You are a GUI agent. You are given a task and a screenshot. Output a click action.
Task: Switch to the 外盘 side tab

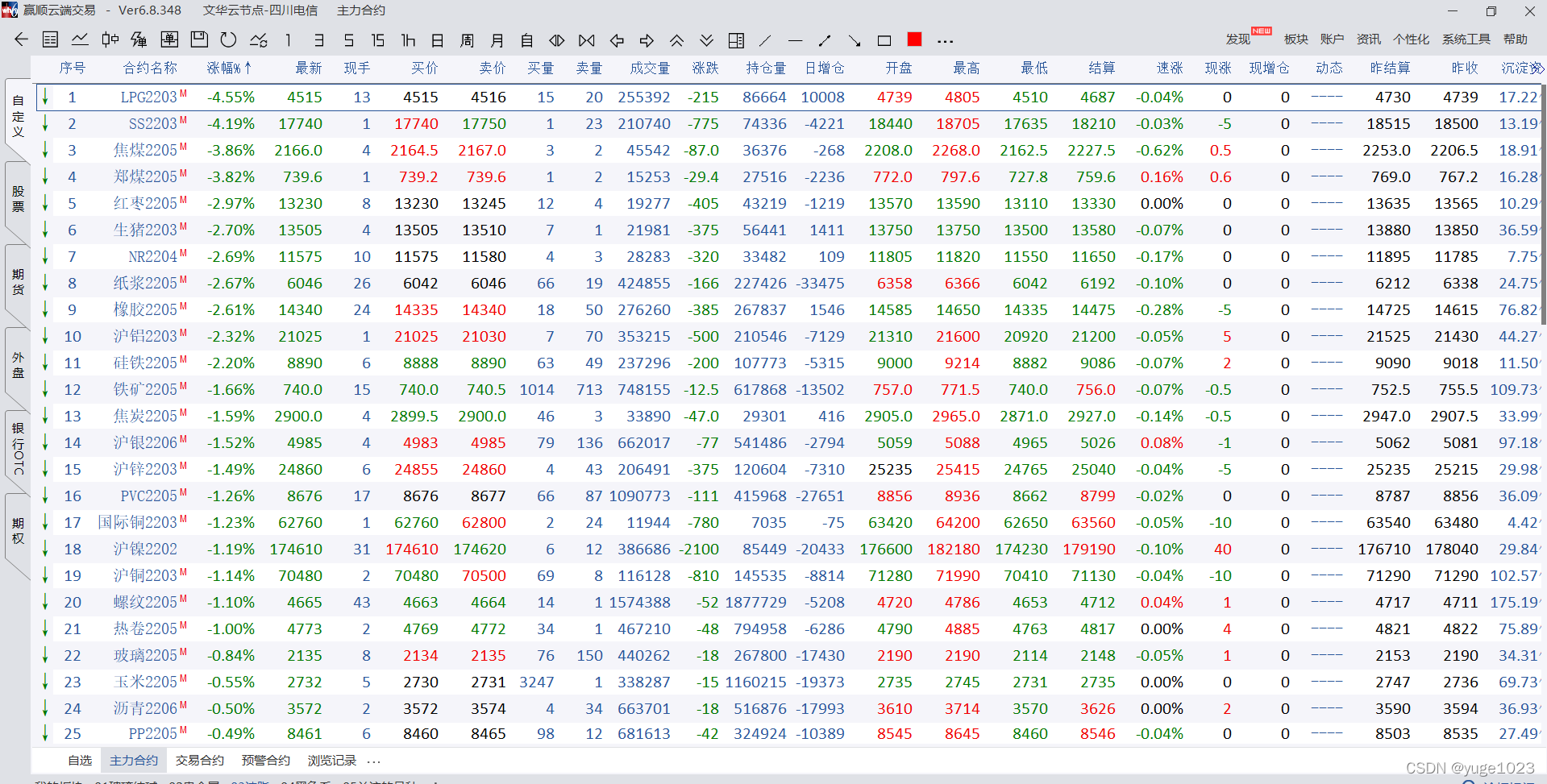(18, 365)
